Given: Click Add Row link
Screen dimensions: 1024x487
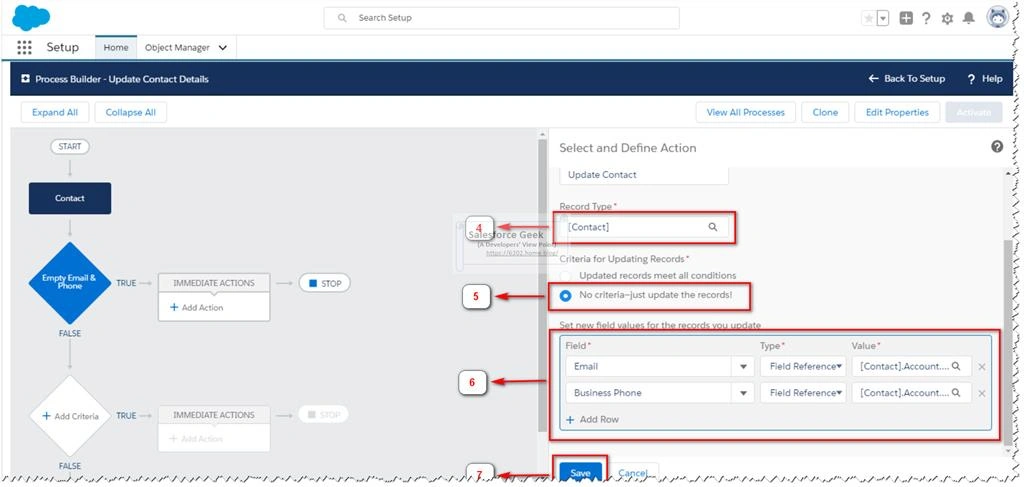Looking at the screenshot, I should [x=592, y=420].
